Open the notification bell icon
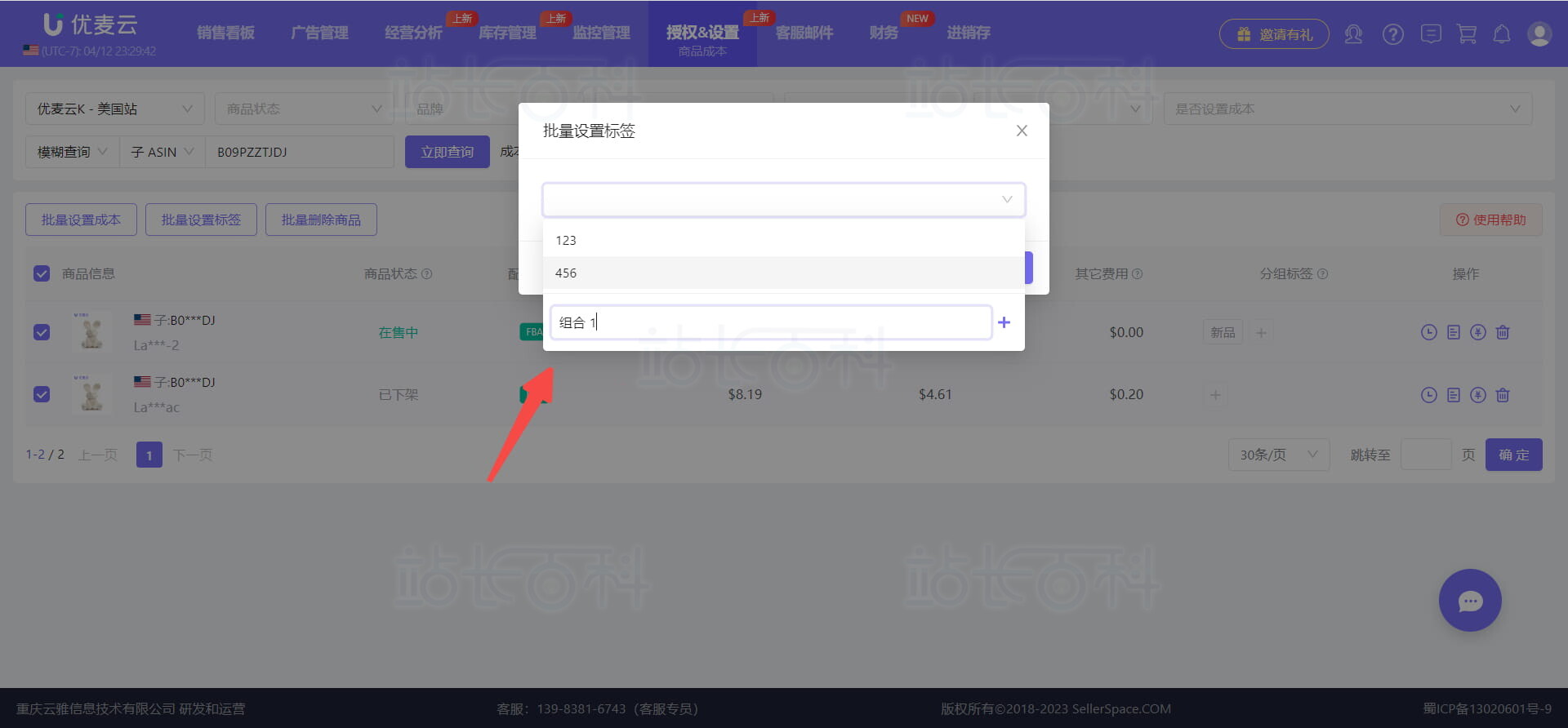 [1501, 34]
